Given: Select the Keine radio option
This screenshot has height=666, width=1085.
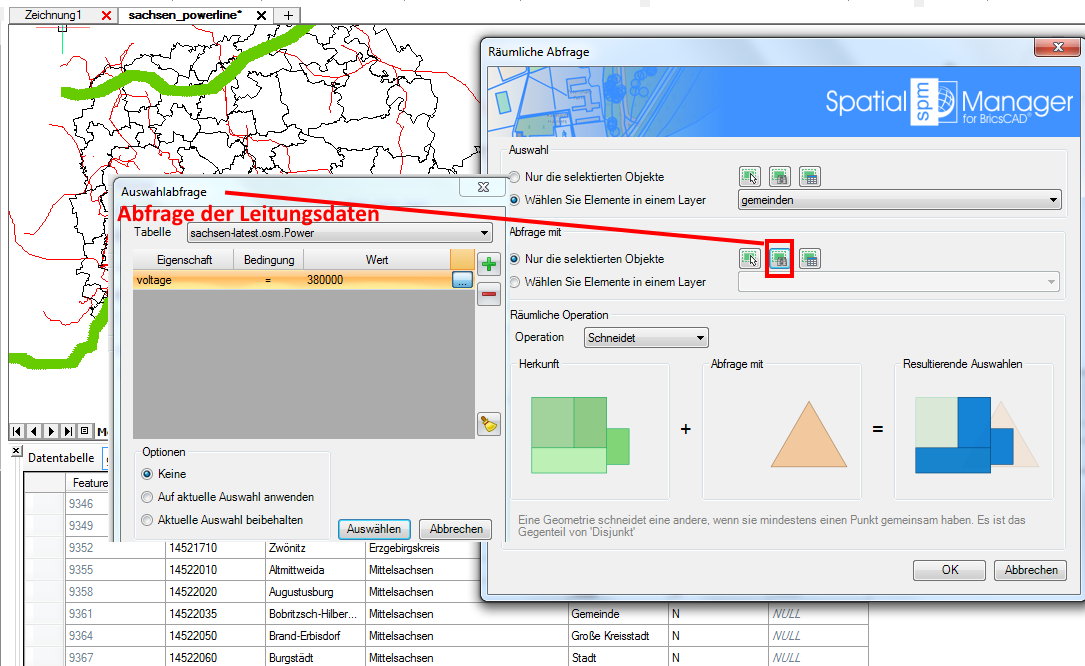Looking at the screenshot, I should coord(147,474).
